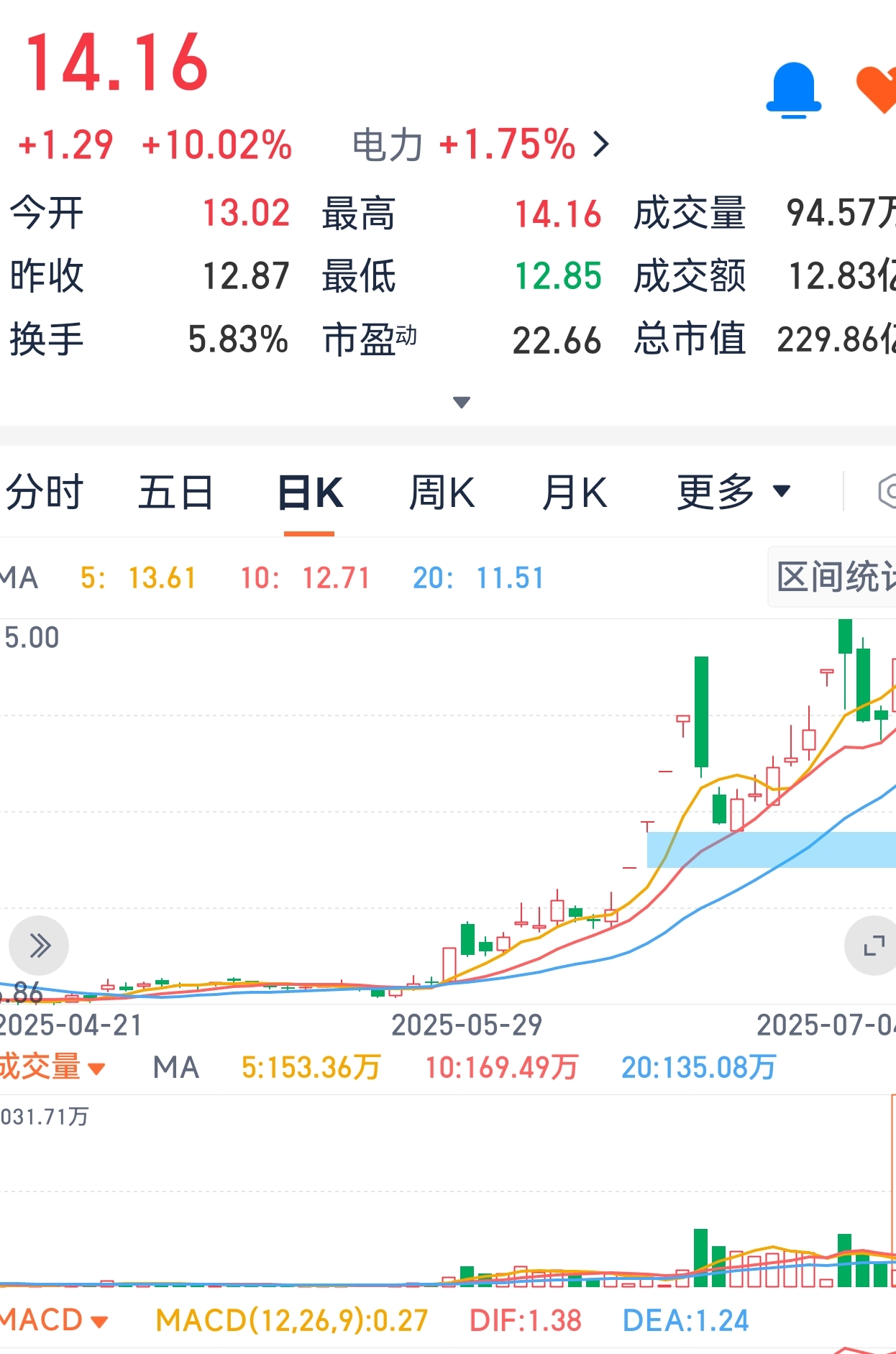The image size is (896, 1354).
Task: Tap the DEA:1.24 label
Action: coord(686,1320)
